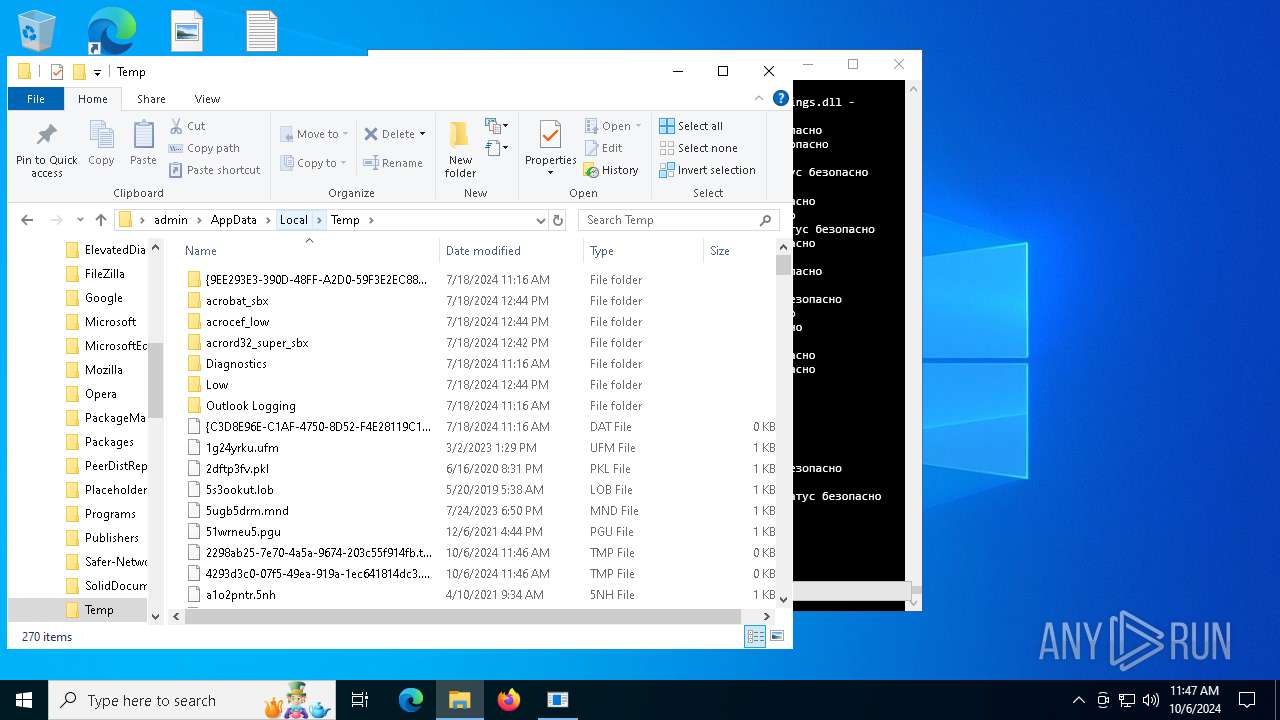Image resolution: width=1280 pixels, height=720 pixels.
Task: Click the address bar refresh button
Action: coord(558,220)
